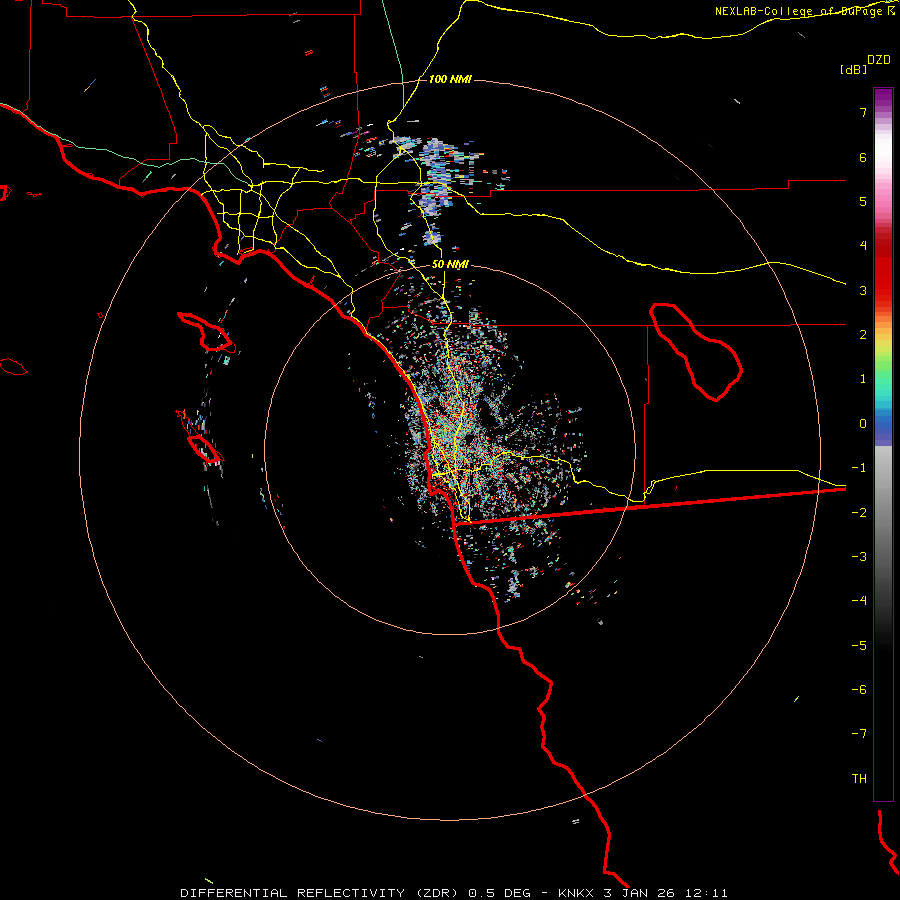The height and width of the screenshot is (900, 900).
Task: Click the Salton Sea red outline
Action: point(696,351)
